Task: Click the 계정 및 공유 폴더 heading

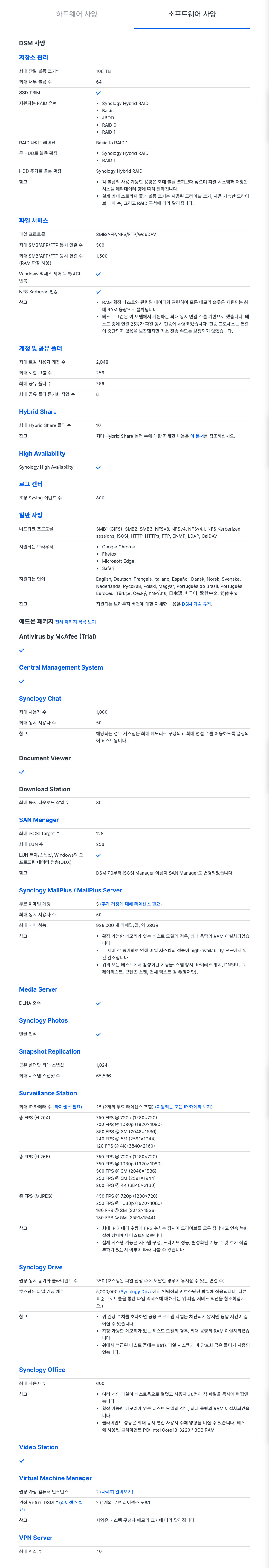Action: 40,348
